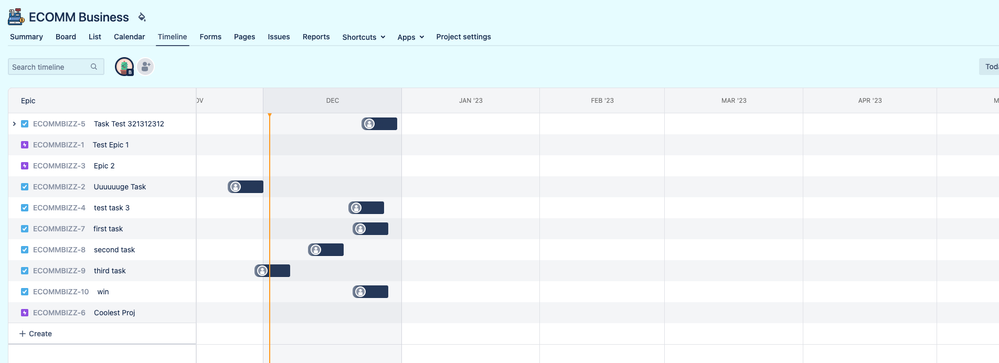Click the plus icon beside Create
999x363 pixels.
(x=22, y=334)
